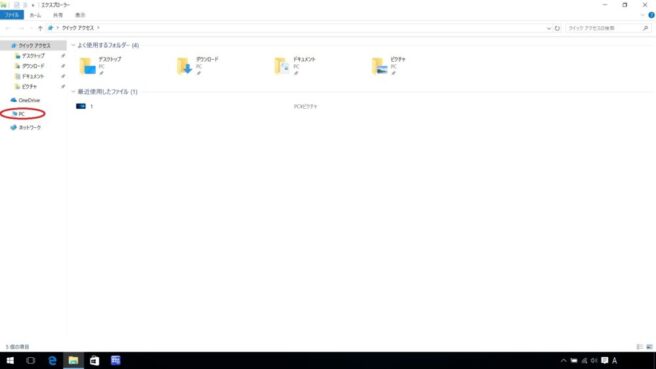Image resolution: width=656 pixels, height=369 pixels.
Task: Click the IME input mode A indicator
Action: 615,361
